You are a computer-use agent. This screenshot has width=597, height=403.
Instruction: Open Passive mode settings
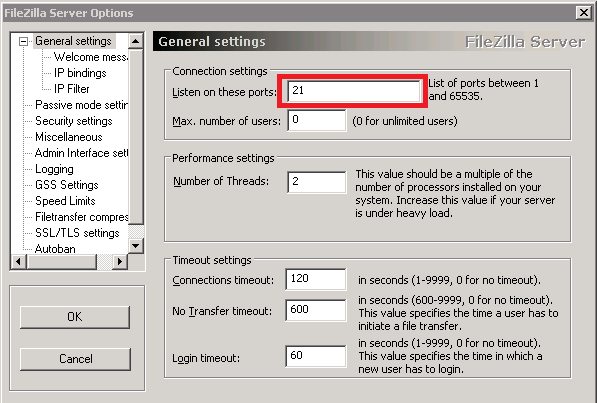(81, 105)
